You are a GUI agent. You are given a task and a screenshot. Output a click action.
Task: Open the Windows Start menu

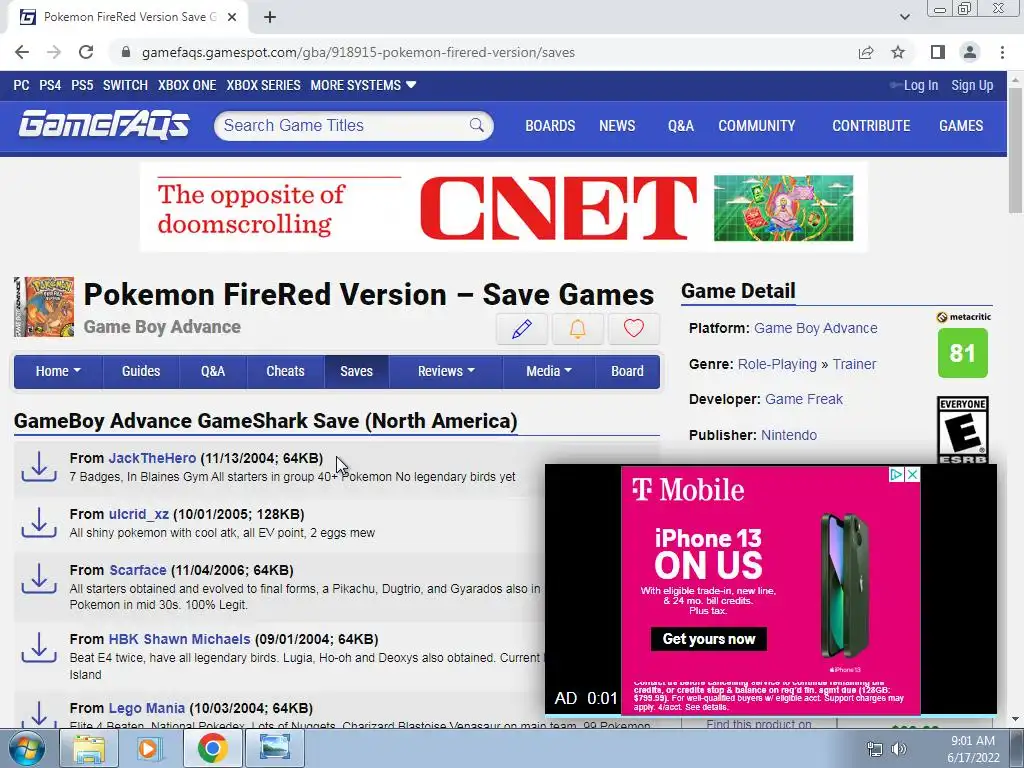coord(26,748)
